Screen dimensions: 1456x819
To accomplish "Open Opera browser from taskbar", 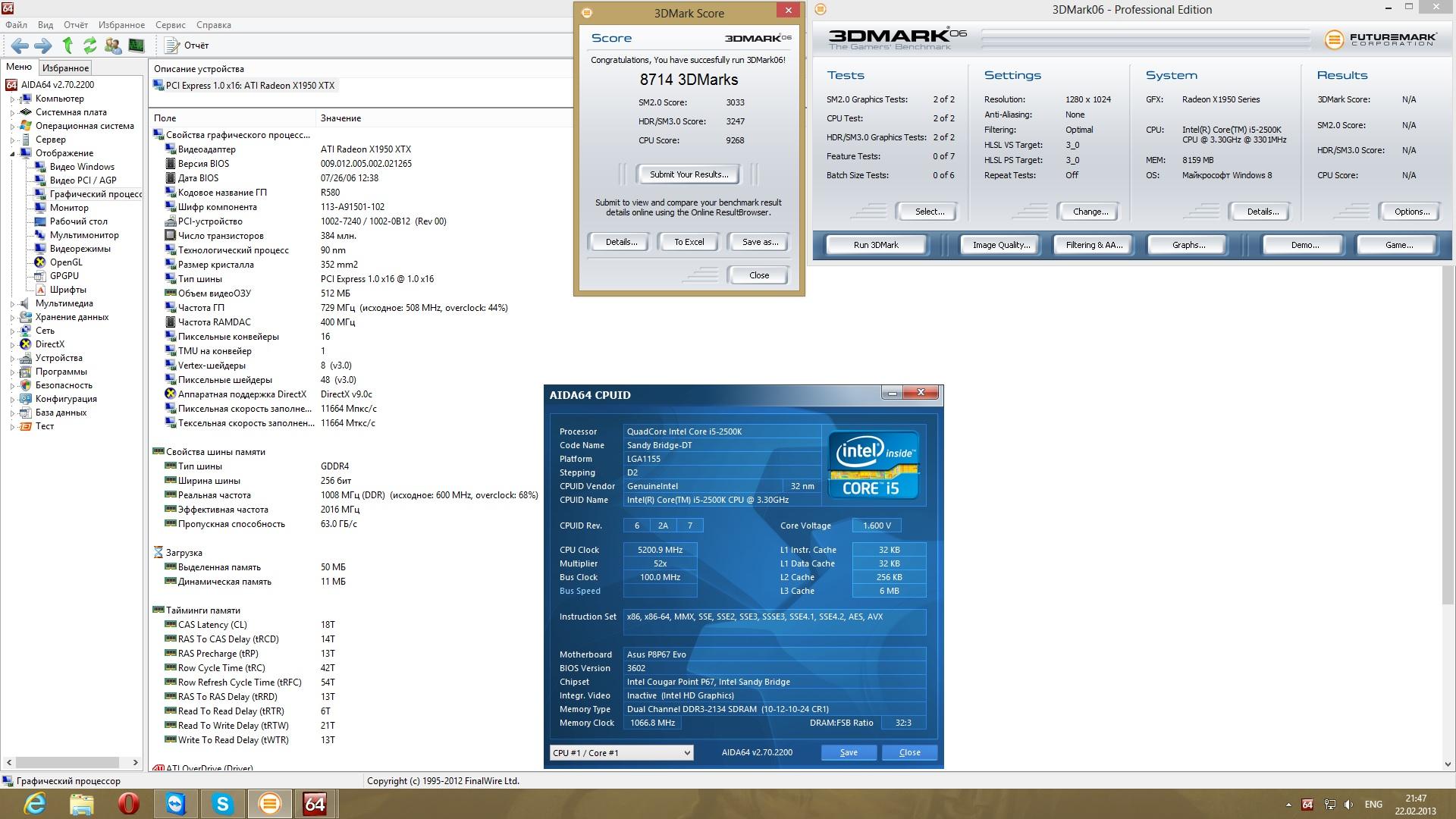I will pyautogui.click(x=129, y=804).
